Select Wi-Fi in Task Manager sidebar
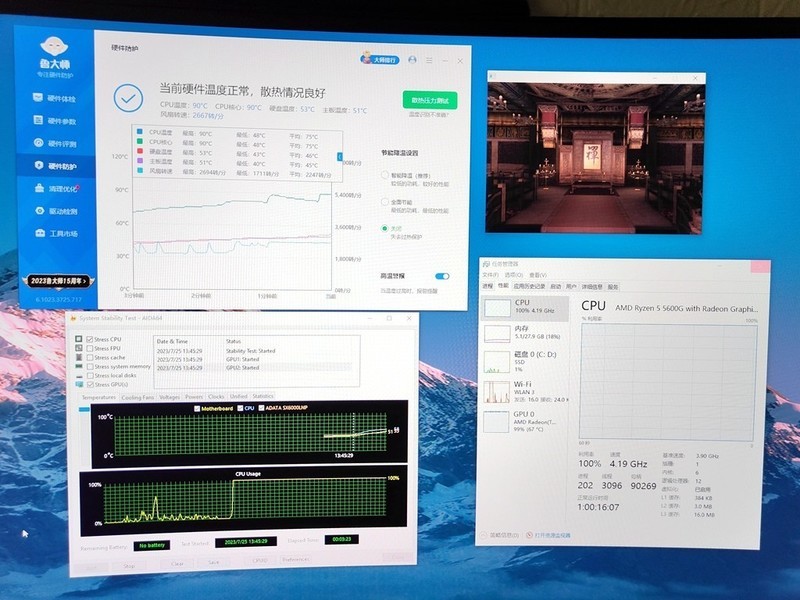The image size is (800, 600). pyautogui.click(x=525, y=391)
